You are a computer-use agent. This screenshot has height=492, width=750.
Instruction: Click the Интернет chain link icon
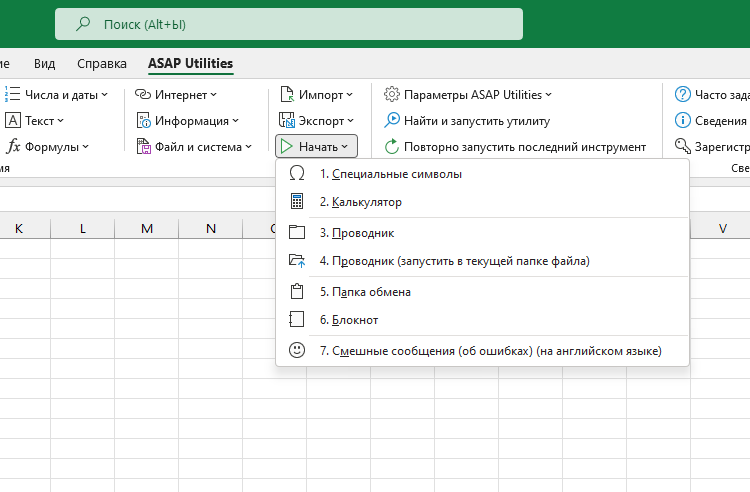point(143,95)
